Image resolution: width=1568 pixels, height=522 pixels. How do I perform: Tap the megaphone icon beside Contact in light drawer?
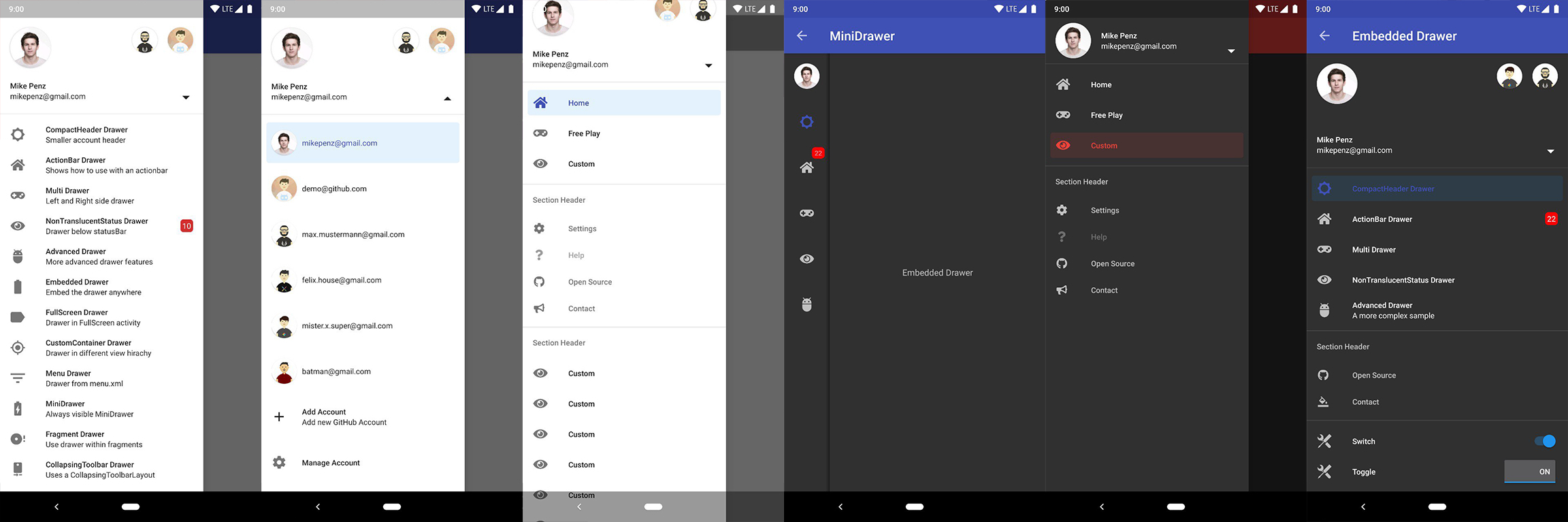click(x=539, y=308)
